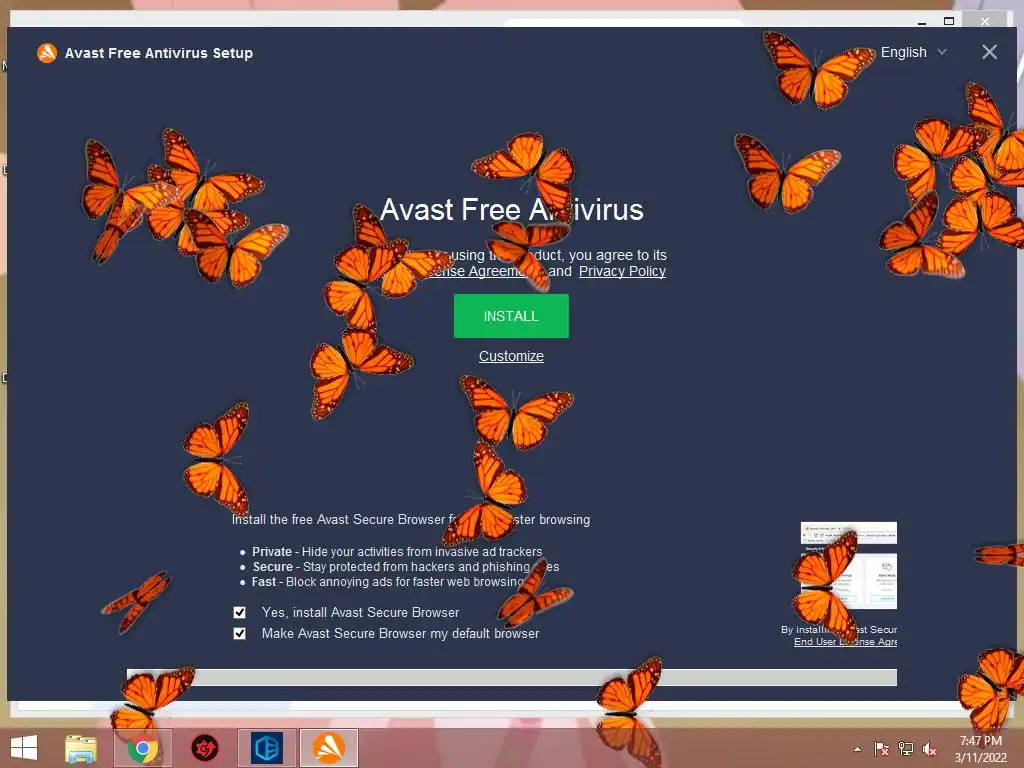Click the 'Fast' bullet text
1024x768 pixels.
[x=388, y=582]
